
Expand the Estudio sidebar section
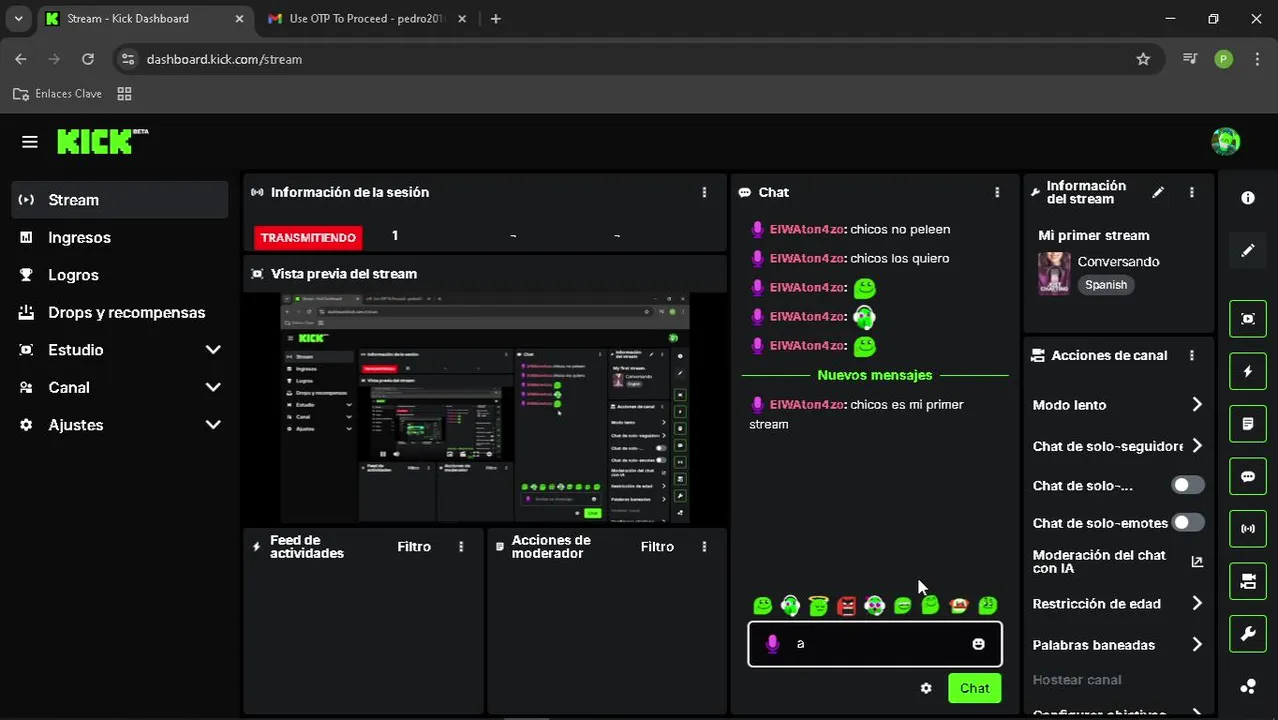212,350
